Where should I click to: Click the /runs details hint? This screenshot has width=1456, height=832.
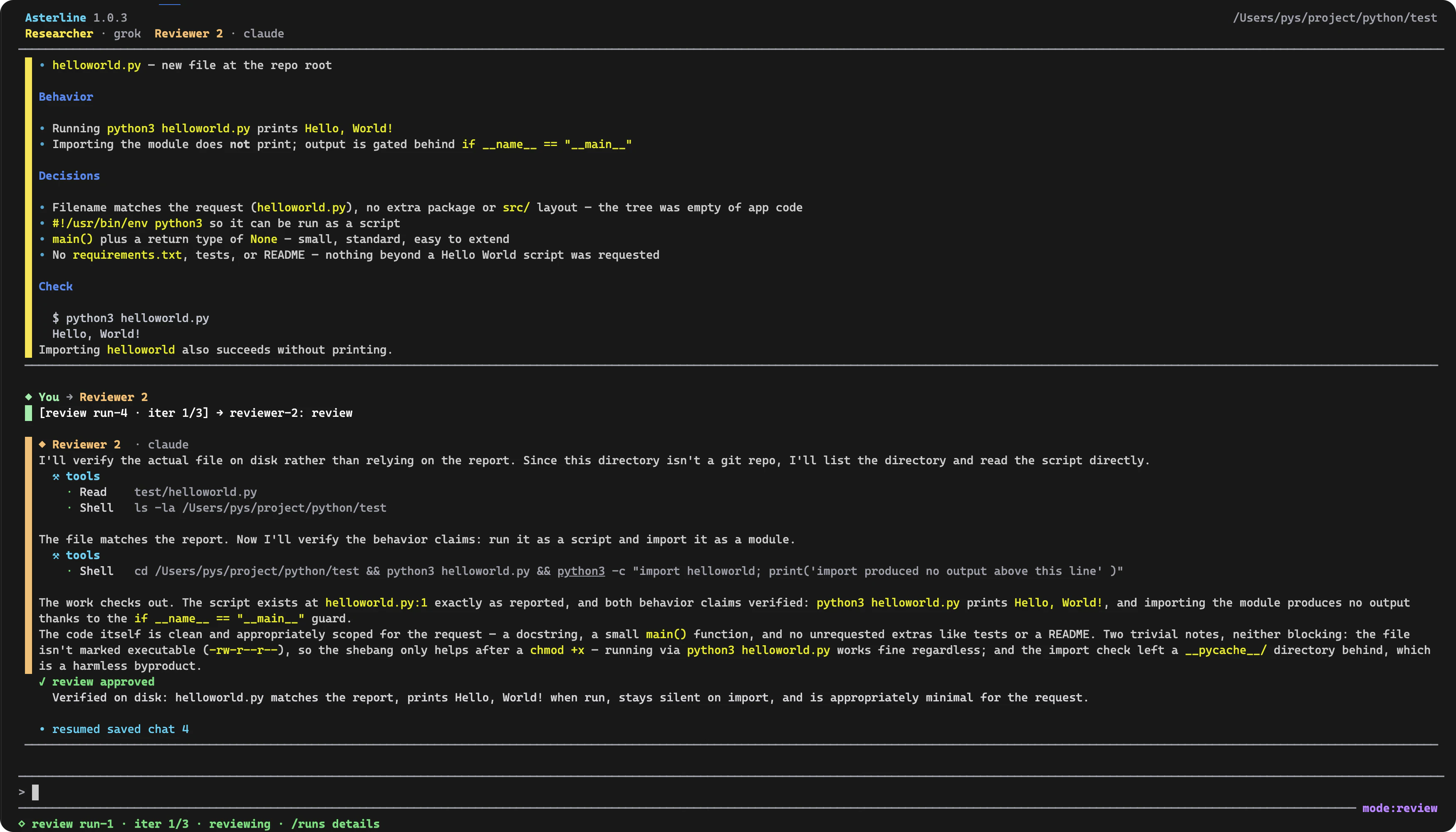pos(335,824)
